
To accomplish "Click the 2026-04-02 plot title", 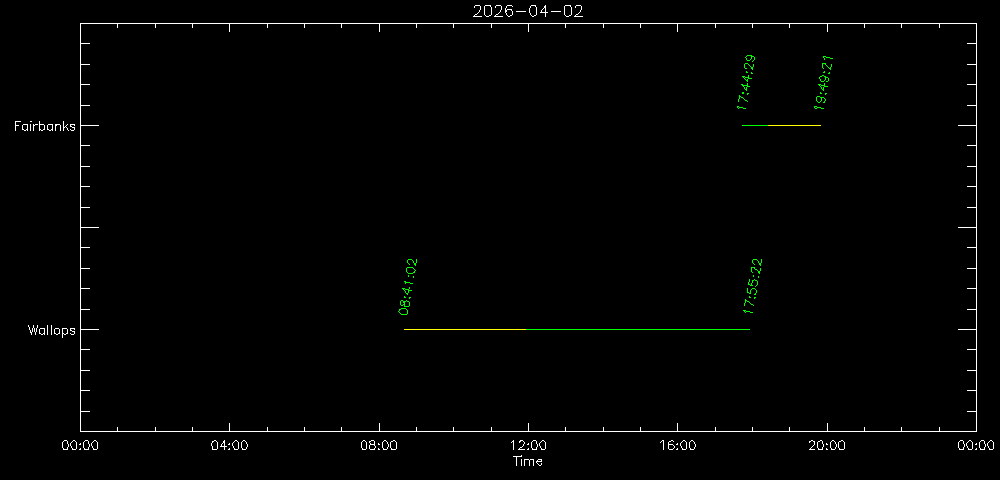I will click(x=528, y=11).
